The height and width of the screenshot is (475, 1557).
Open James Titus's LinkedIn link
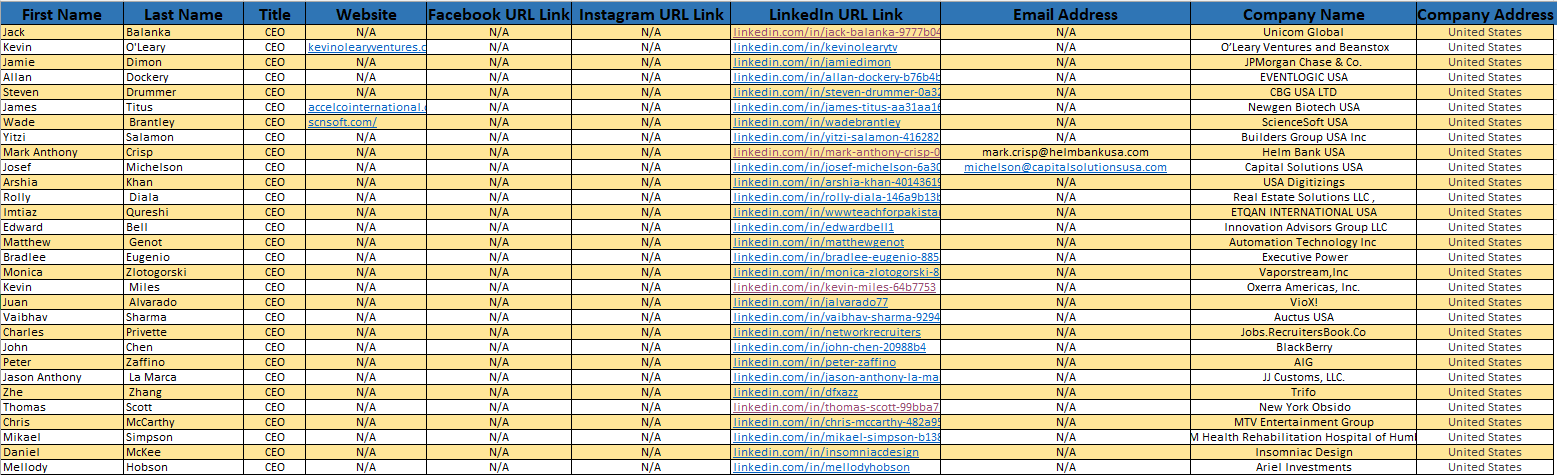tap(837, 107)
